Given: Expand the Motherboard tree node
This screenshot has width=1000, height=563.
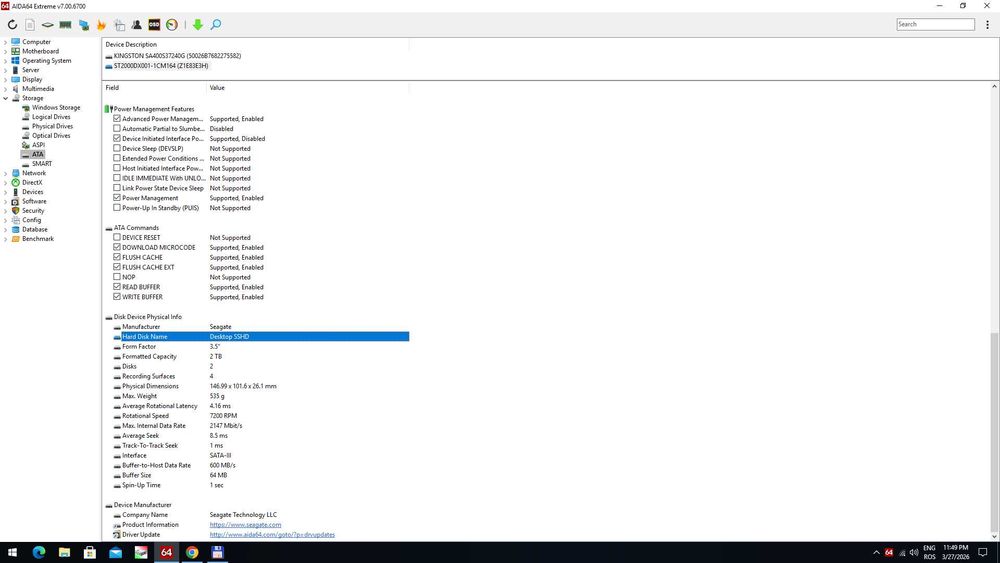Looking at the screenshot, I should (6, 51).
